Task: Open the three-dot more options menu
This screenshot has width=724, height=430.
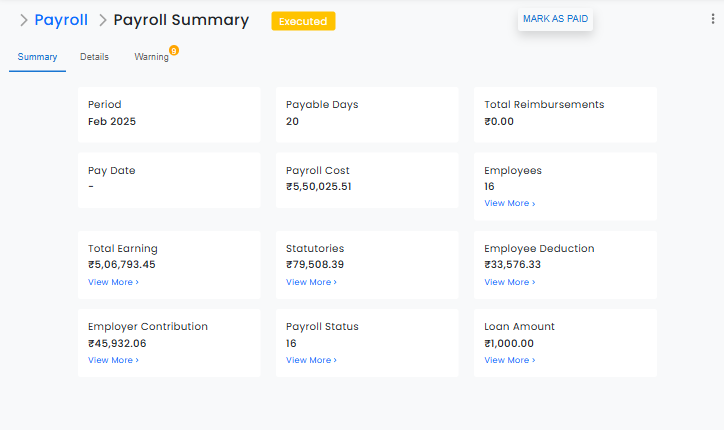Action: (x=712, y=19)
